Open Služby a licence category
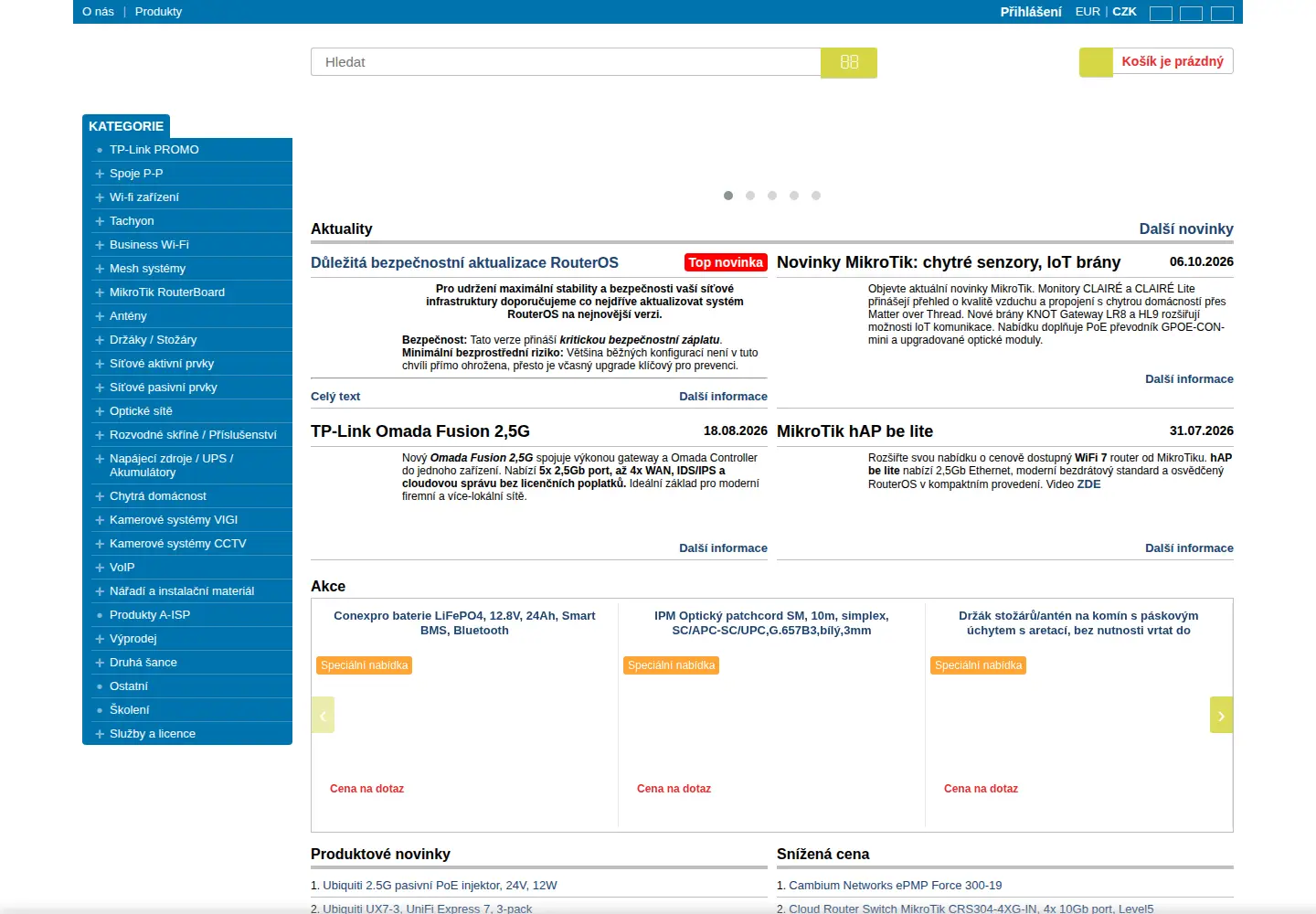 click(153, 734)
